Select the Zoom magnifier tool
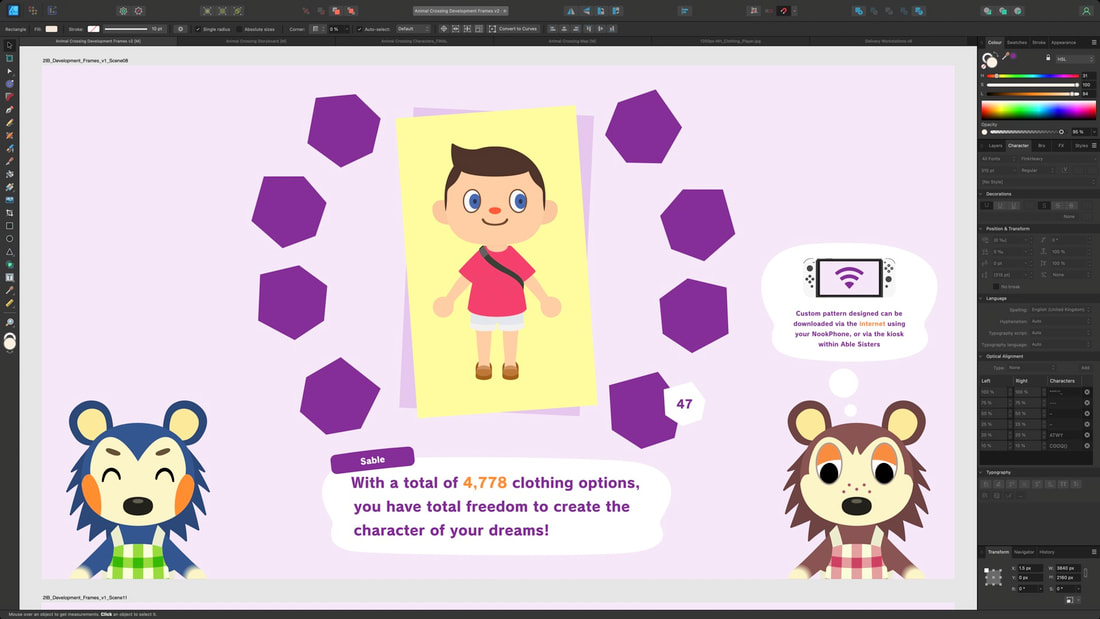 9,322
